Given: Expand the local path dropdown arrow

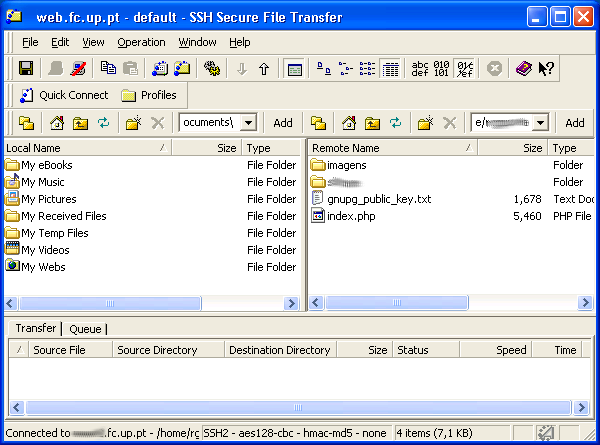Looking at the screenshot, I should click(x=248, y=123).
